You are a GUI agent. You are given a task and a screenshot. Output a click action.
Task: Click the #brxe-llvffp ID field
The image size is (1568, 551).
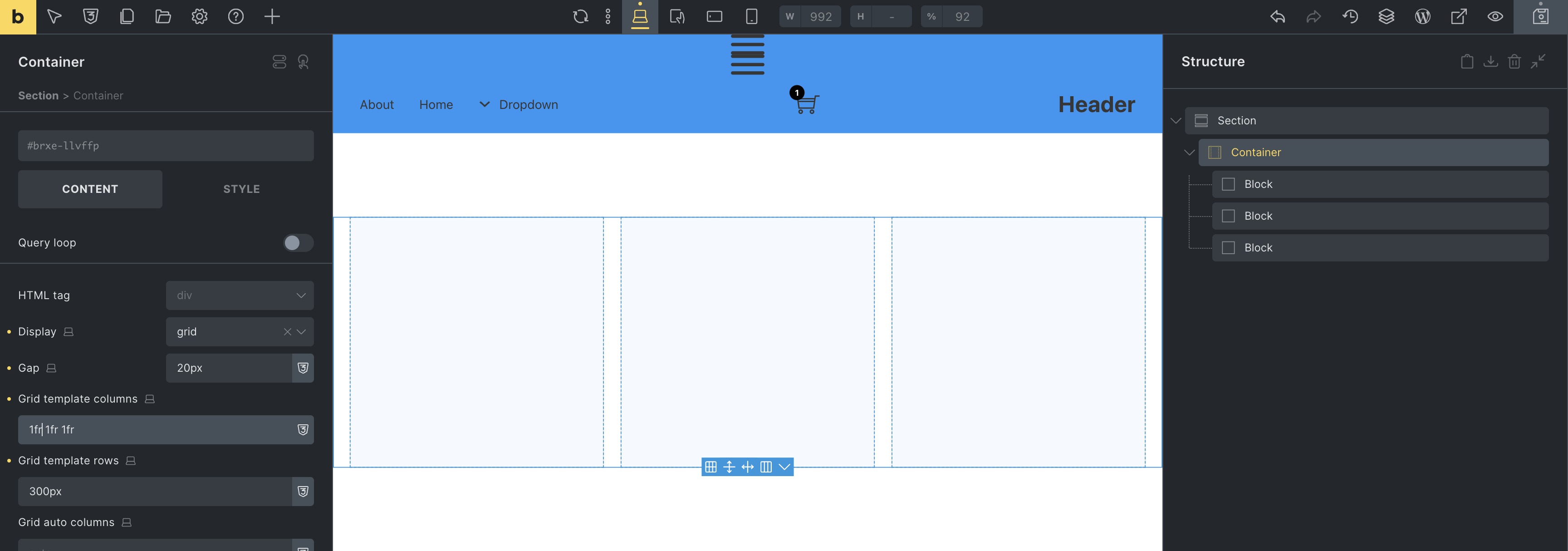click(166, 146)
